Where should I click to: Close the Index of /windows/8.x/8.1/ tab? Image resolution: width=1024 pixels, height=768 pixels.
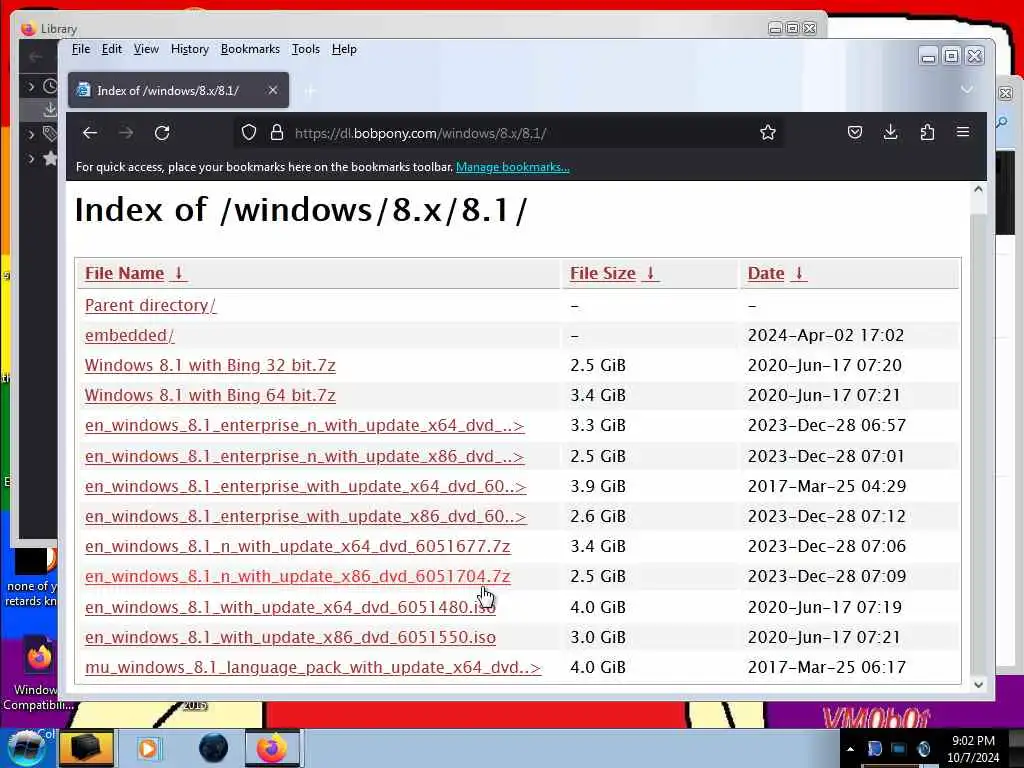pyautogui.click(x=273, y=90)
